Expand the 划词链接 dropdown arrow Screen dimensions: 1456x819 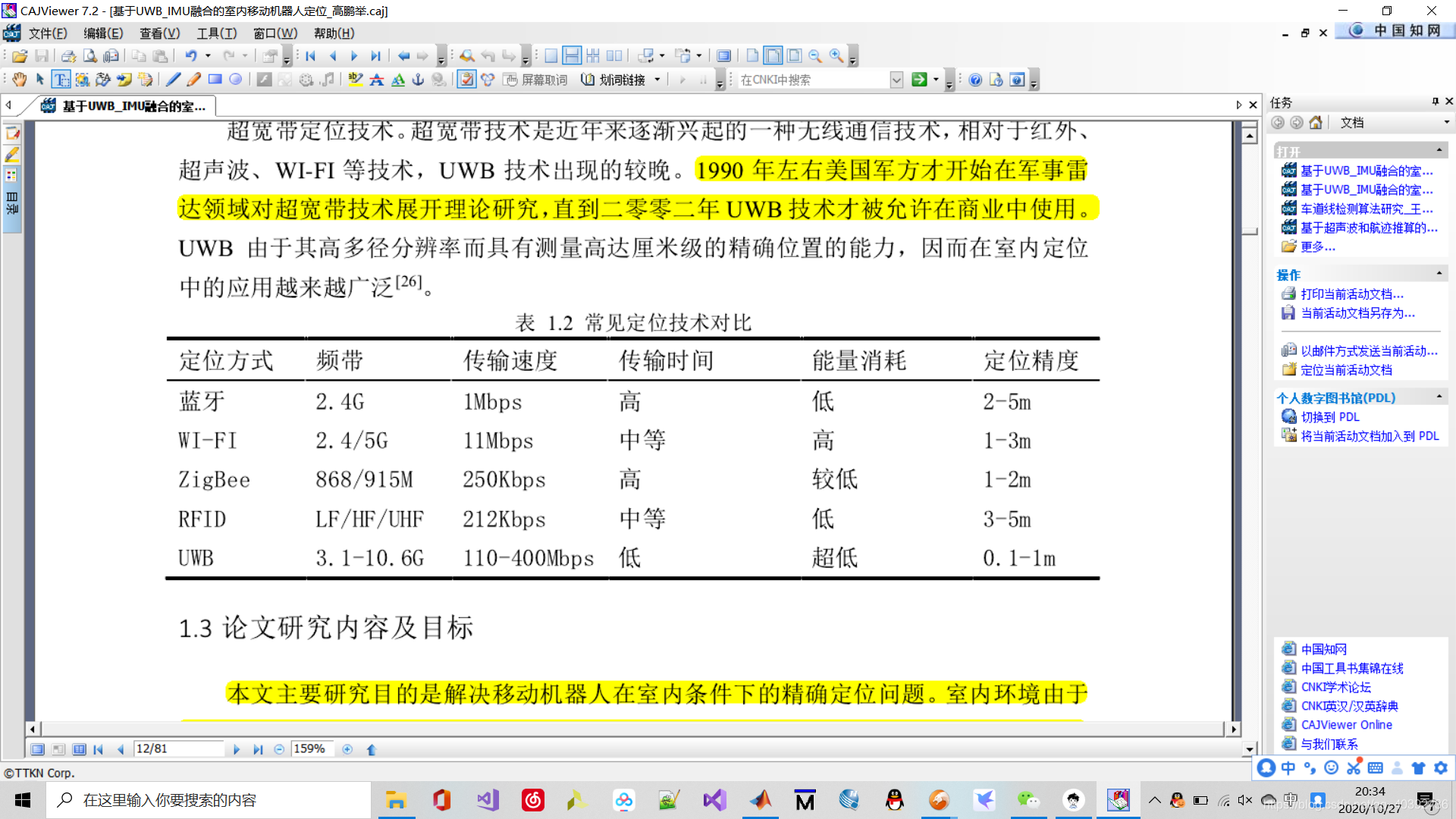pyautogui.click(x=657, y=80)
